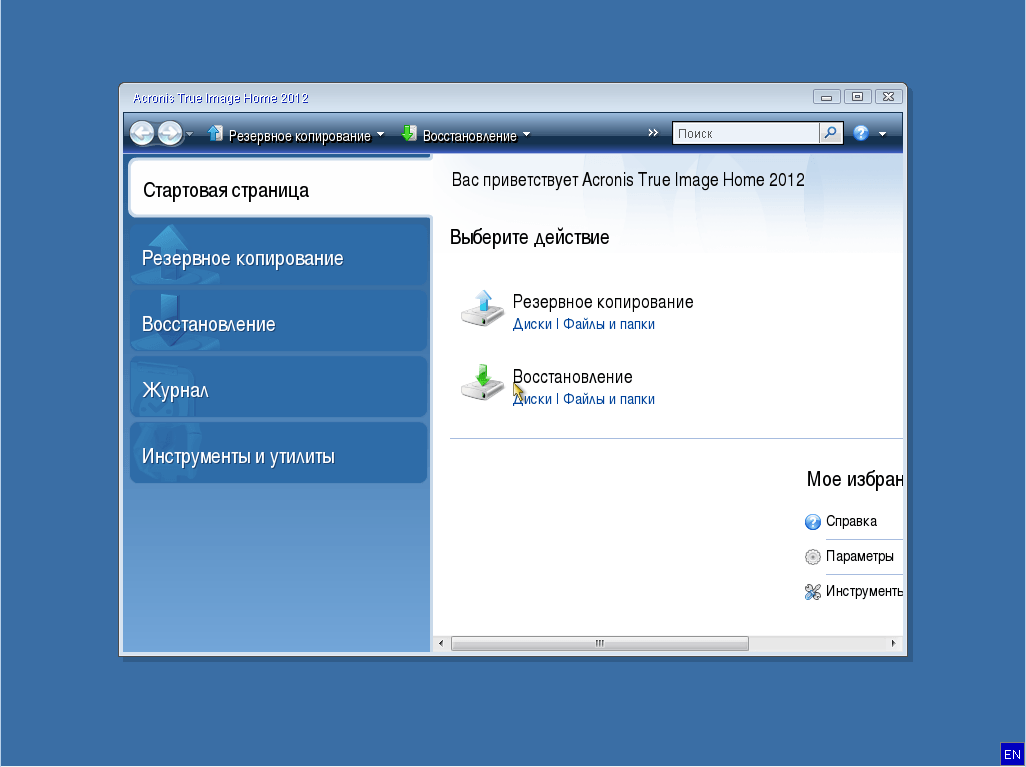Select the Стартовая страница sidebar tab

coord(280,188)
